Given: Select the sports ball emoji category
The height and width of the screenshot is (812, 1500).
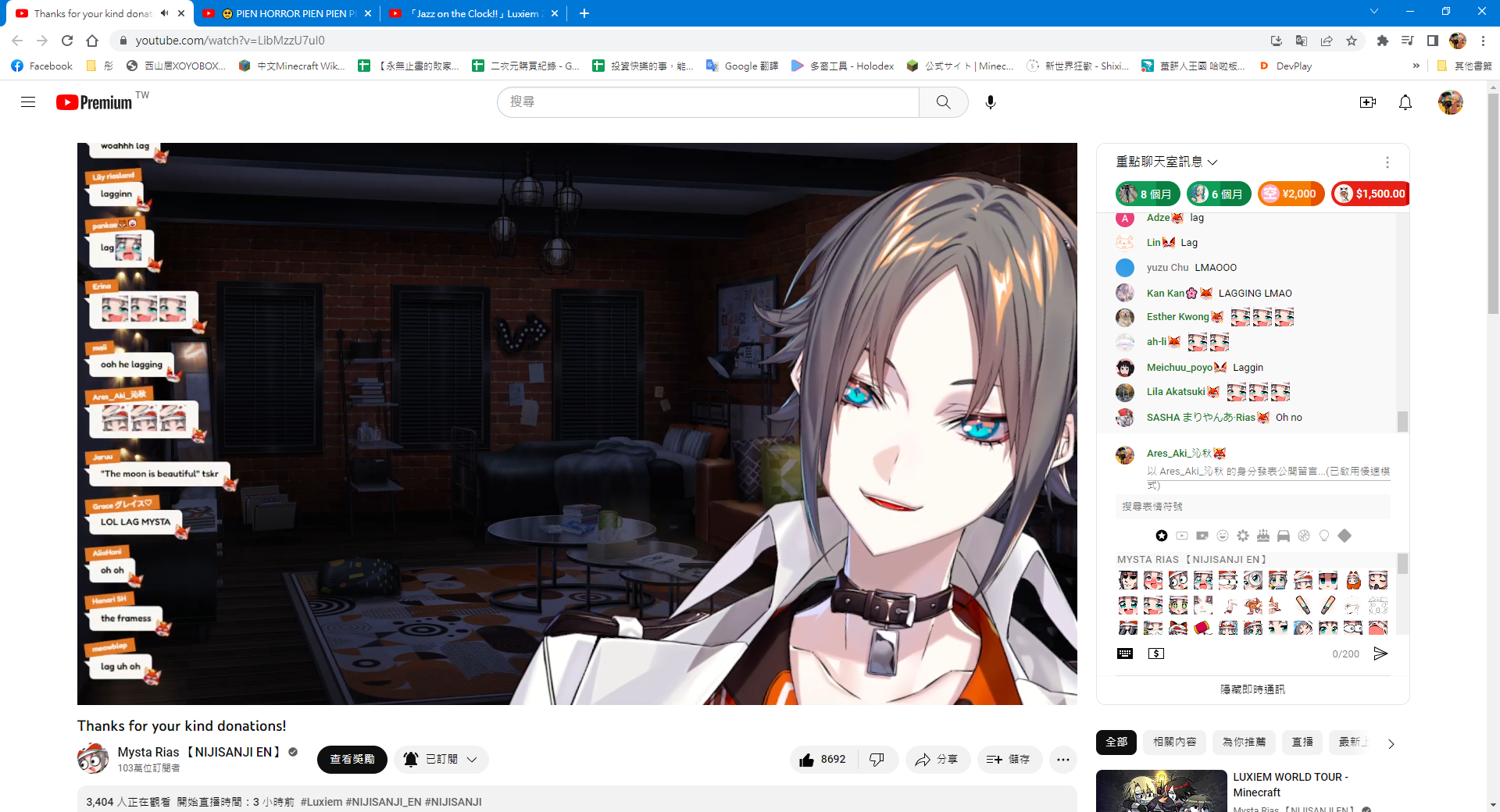Looking at the screenshot, I should (x=1304, y=536).
